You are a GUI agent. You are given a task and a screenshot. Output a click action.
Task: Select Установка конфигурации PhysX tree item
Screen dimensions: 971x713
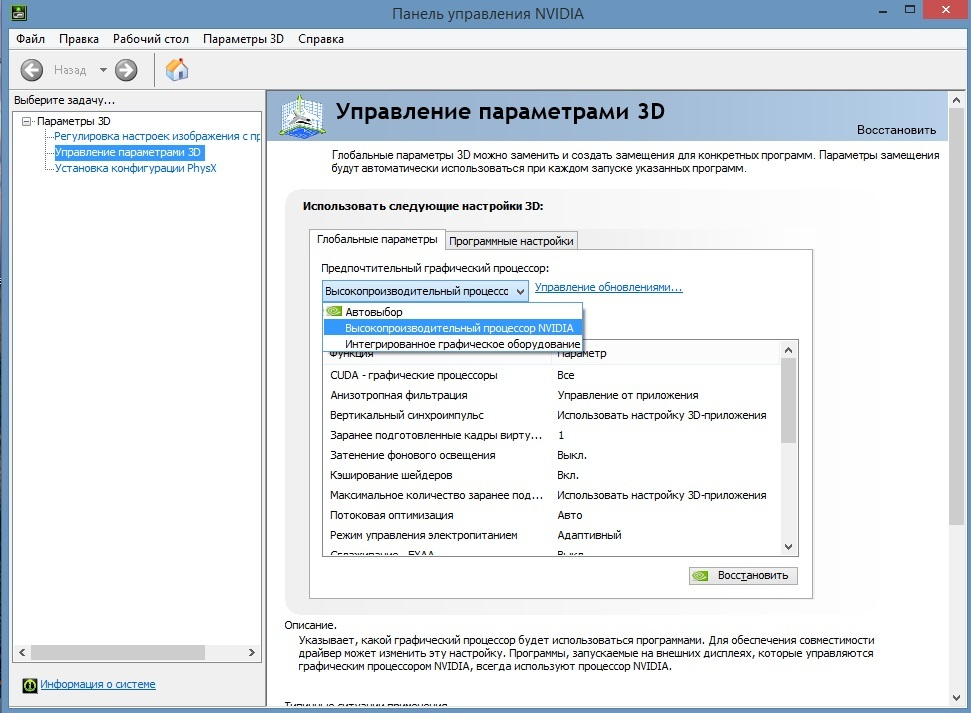click(135, 168)
